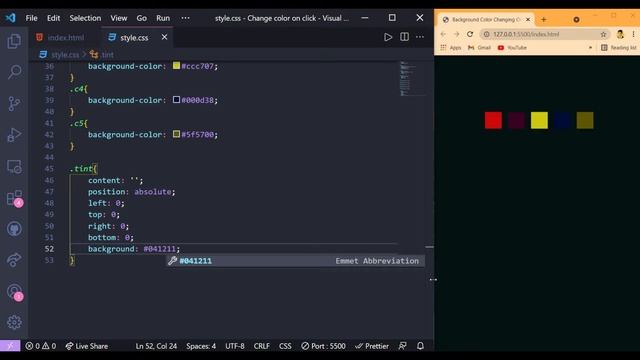Select CSS language mode in status bar
Viewport: 640px width, 360px height.
click(x=285, y=346)
